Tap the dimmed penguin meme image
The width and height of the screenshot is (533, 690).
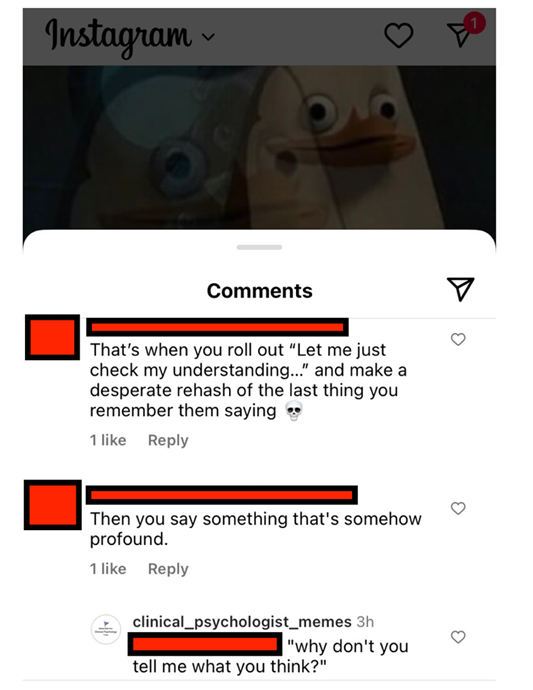(259, 147)
